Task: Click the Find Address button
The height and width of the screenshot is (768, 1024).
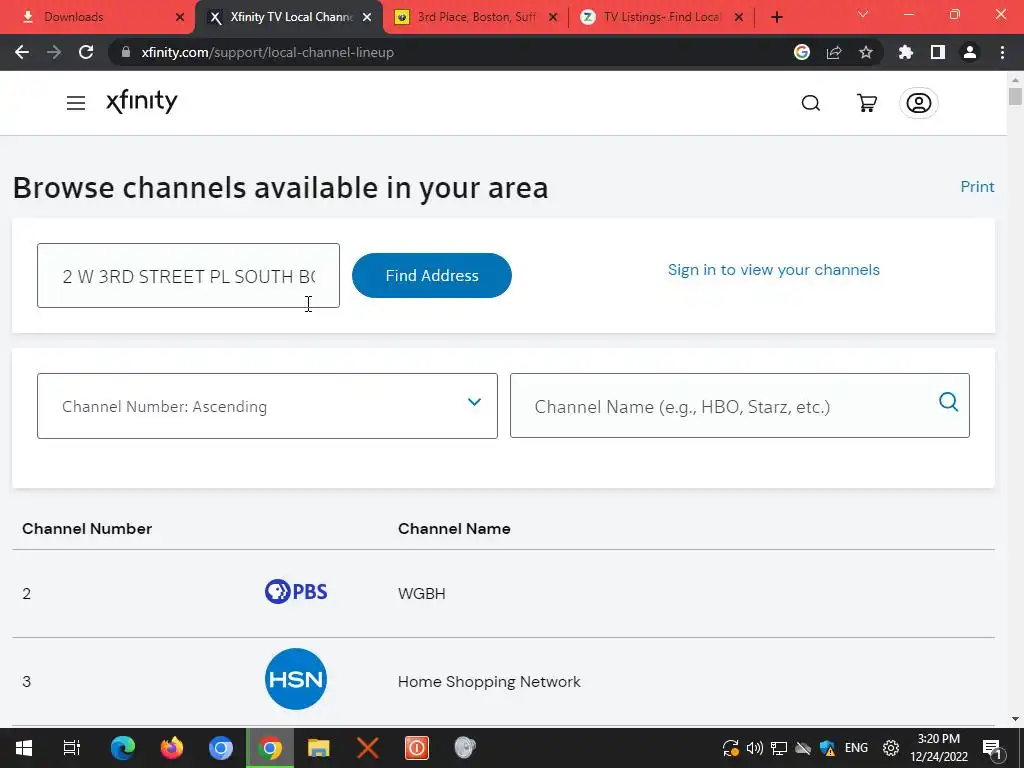Action: 432,276
